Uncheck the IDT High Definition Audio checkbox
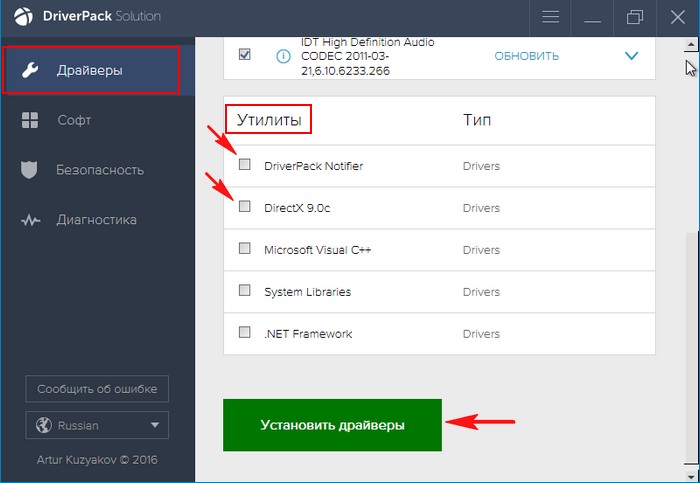The image size is (700, 483). point(245,55)
